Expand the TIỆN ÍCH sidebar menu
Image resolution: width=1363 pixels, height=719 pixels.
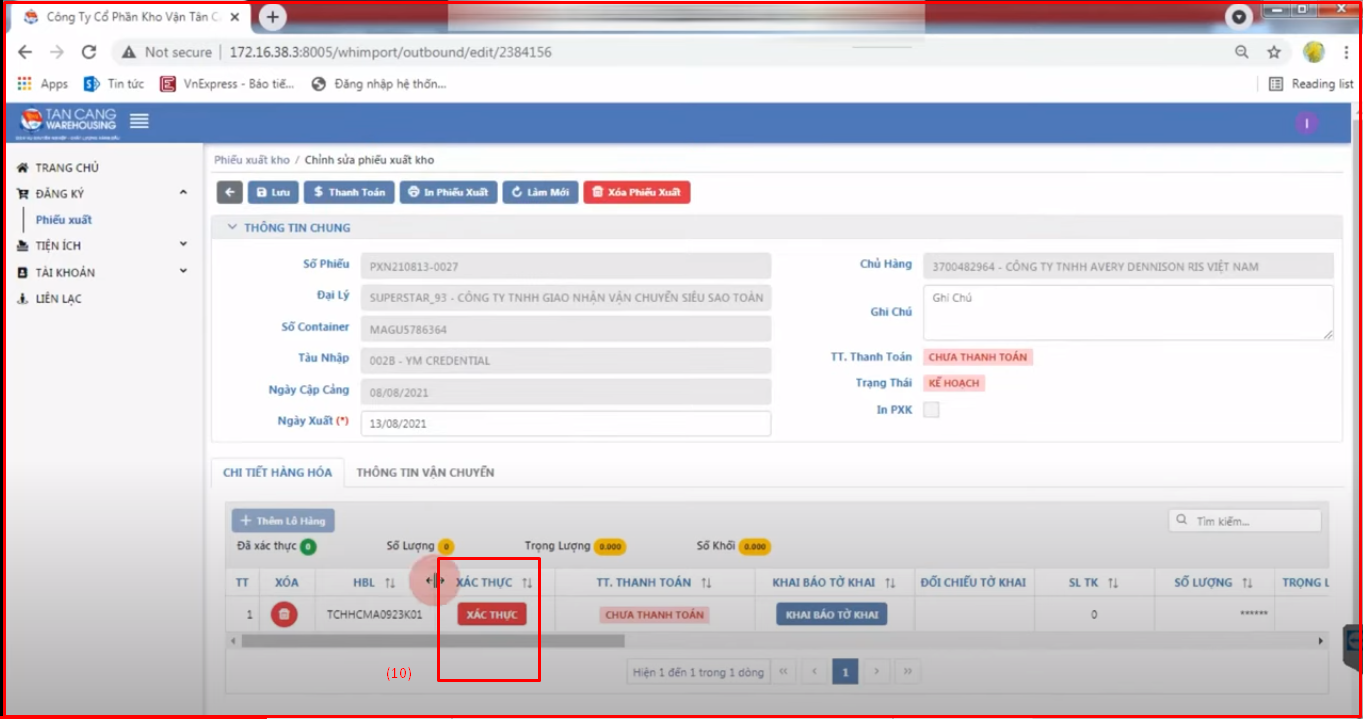[x=100, y=246]
